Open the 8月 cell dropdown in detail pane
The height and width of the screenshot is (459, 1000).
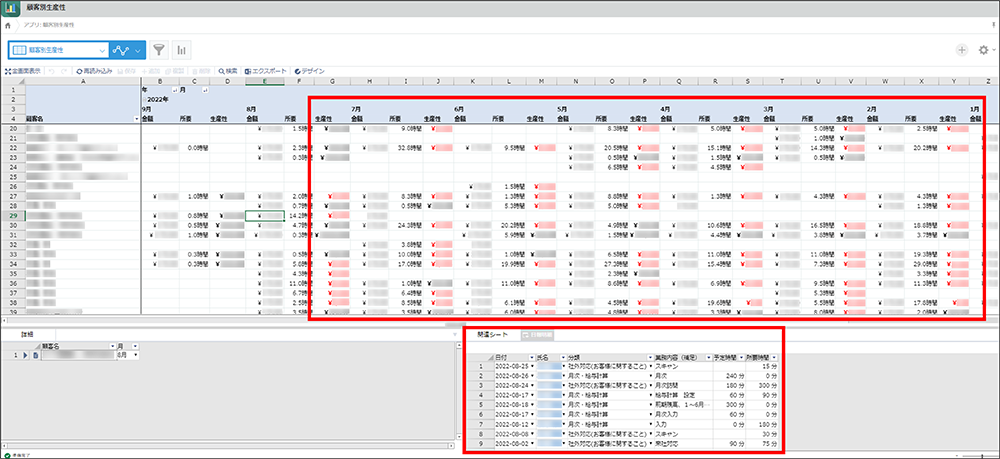point(135,354)
